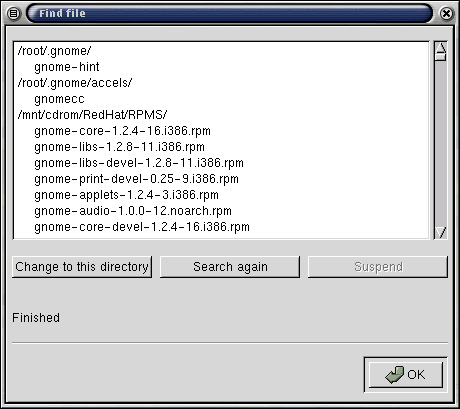Image resolution: width=460 pixels, height=409 pixels.
Task: Select the gnomecc file result
Action: [59, 99]
